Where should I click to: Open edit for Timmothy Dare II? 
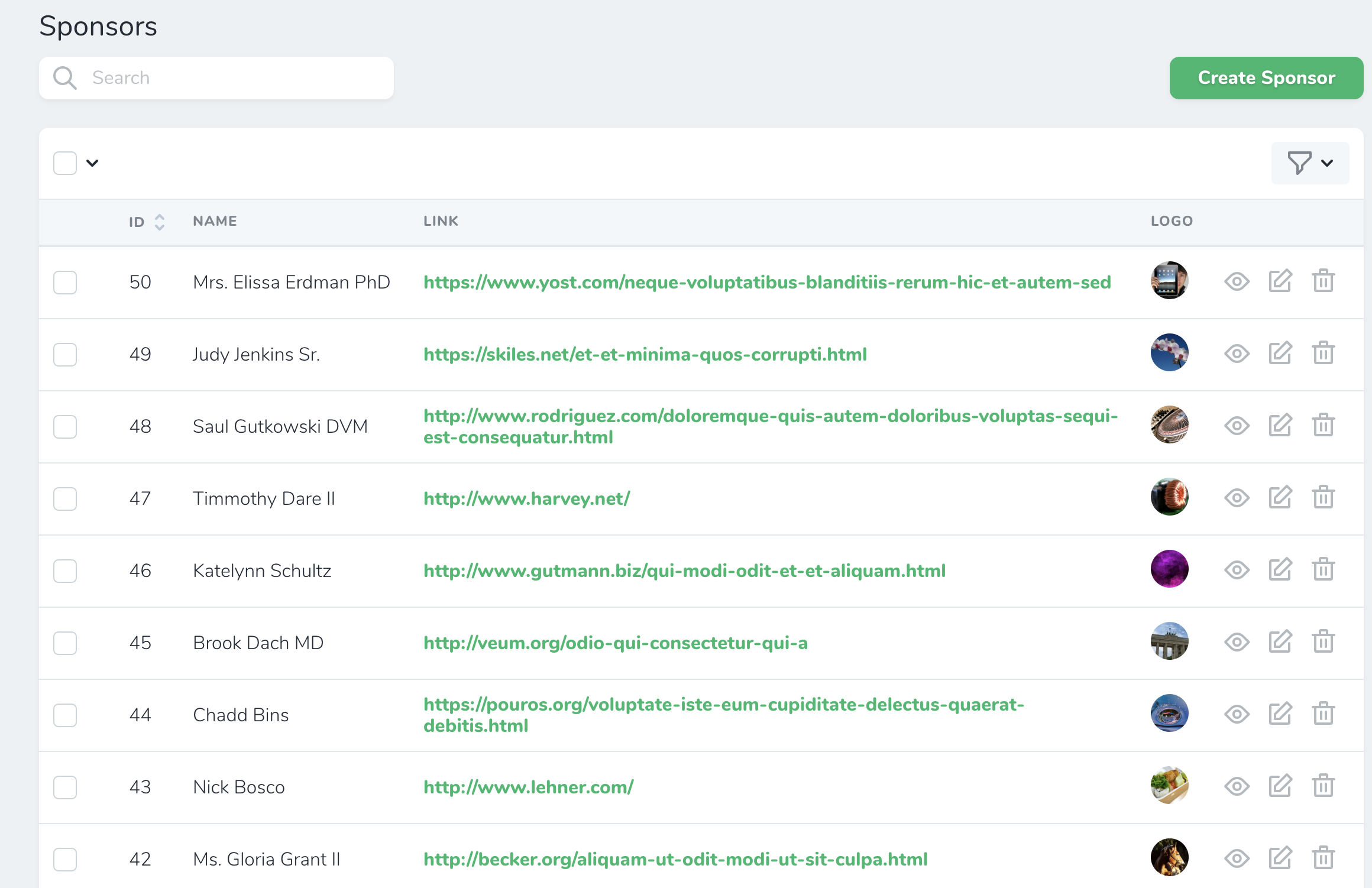[x=1280, y=498]
